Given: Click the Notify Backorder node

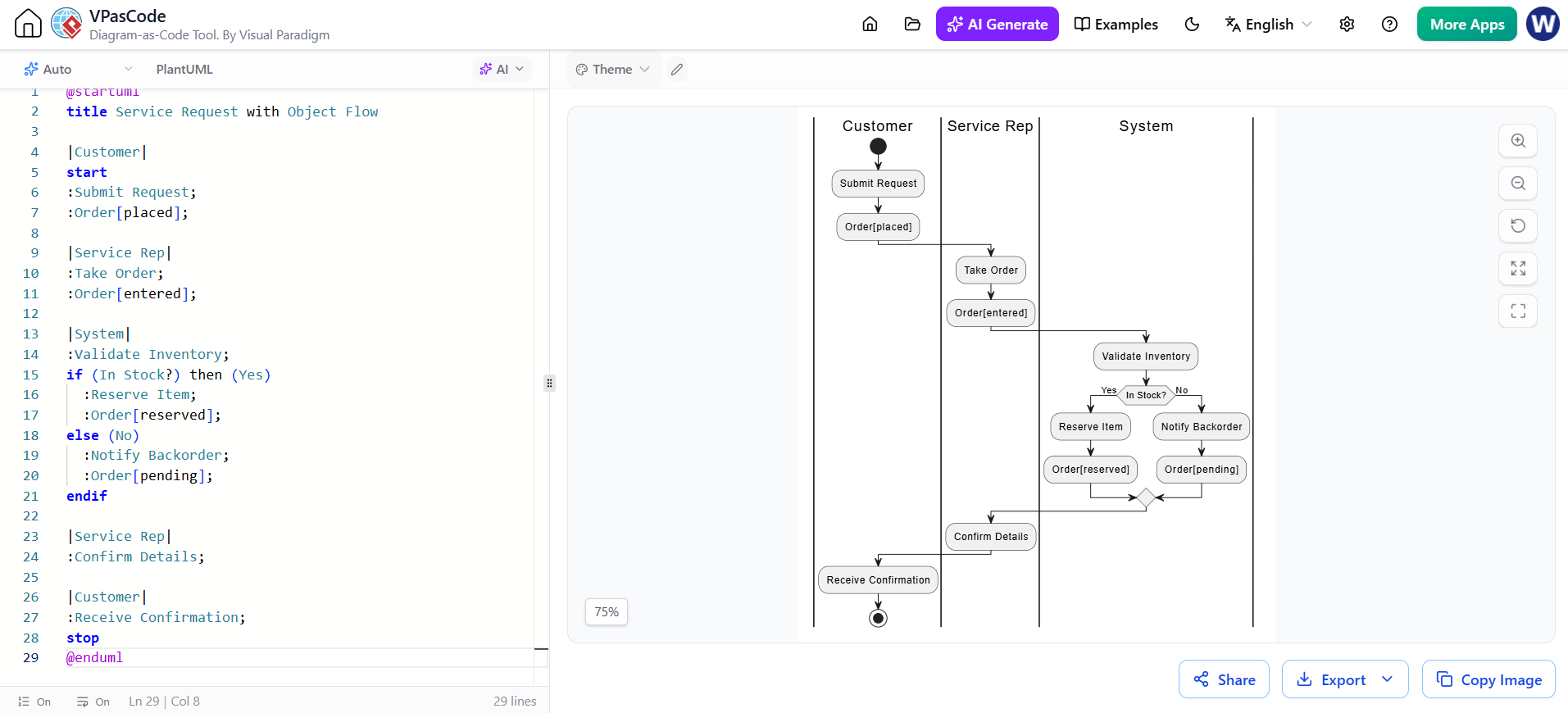Looking at the screenshot, I should 1202,427.
